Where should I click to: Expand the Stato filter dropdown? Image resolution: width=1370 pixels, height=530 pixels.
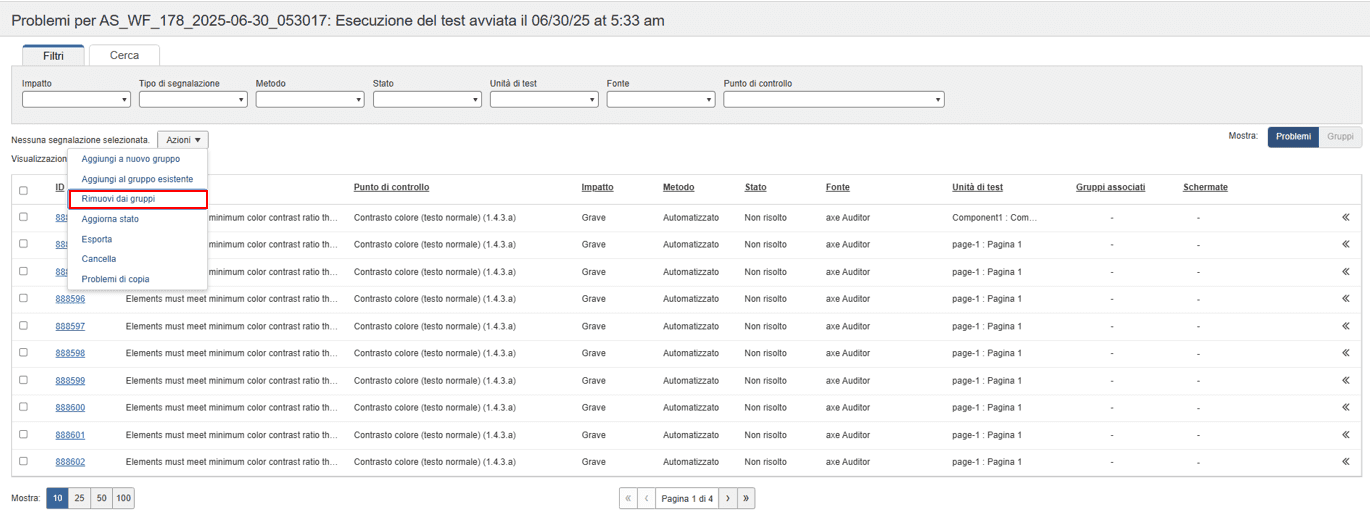pos(427,100)
